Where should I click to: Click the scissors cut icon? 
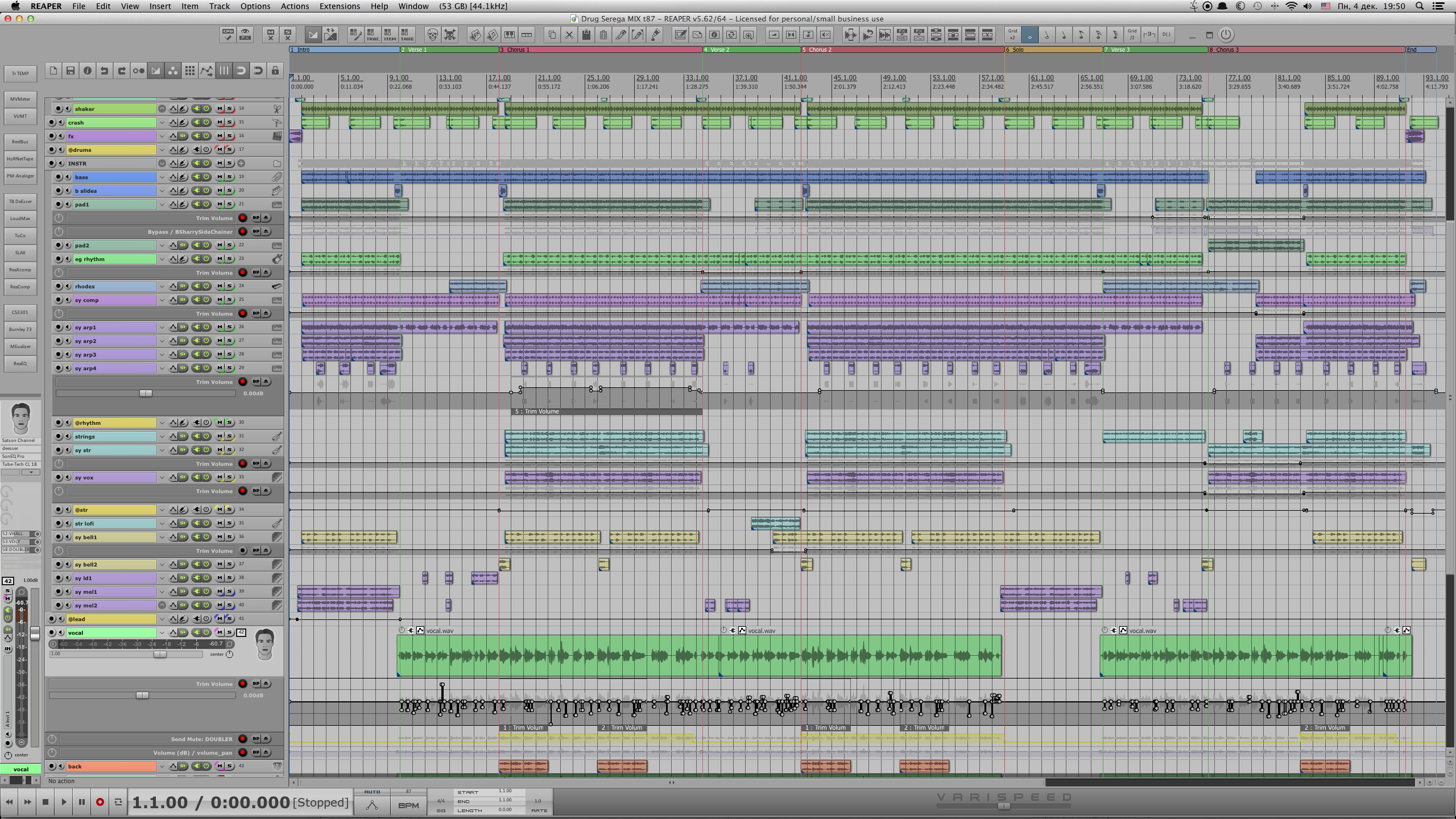point(569,35)
